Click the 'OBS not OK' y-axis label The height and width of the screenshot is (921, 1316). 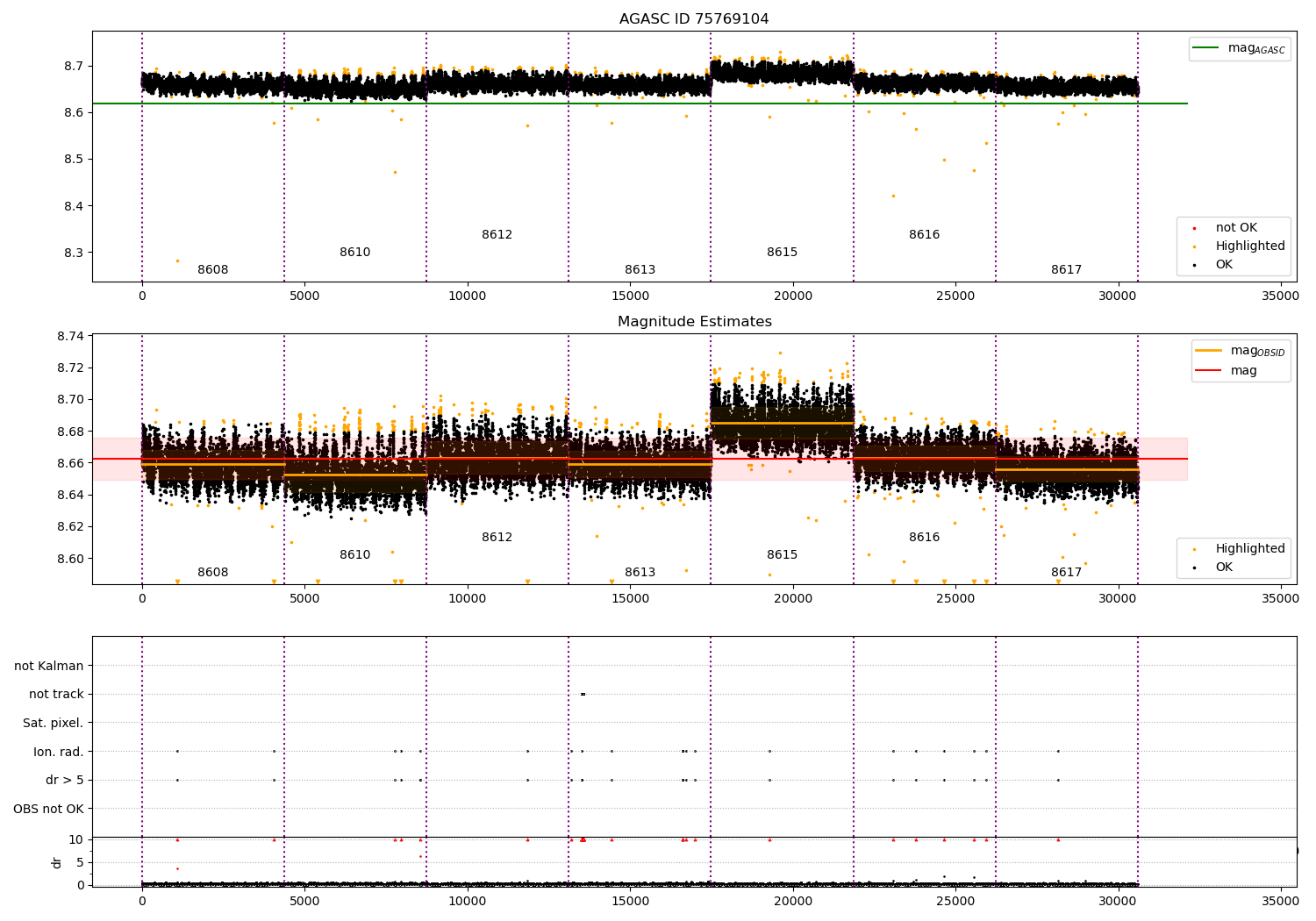49,809
